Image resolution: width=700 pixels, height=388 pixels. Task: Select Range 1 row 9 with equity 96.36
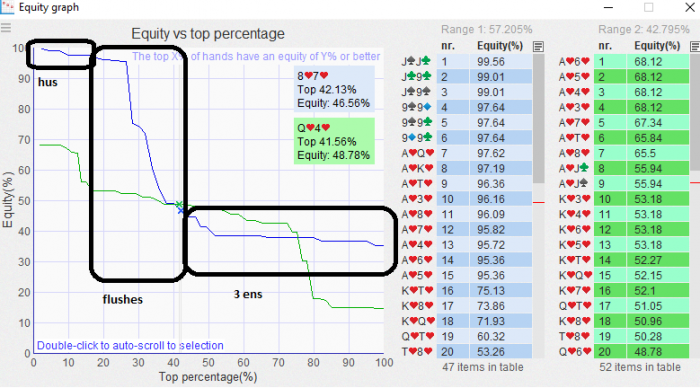(466, 184)
